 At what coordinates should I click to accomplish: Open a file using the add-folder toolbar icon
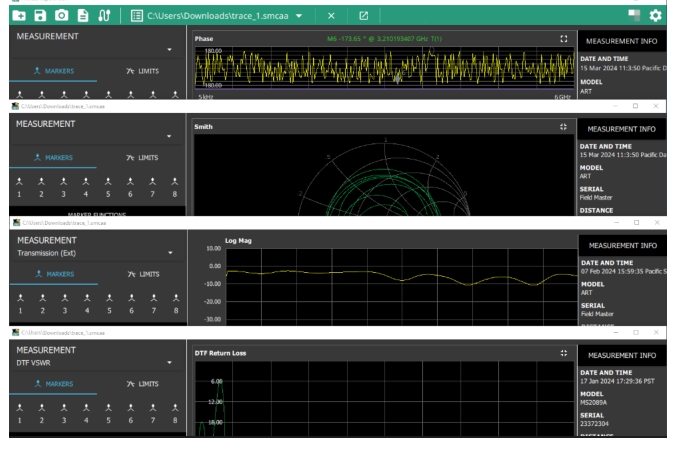19,16
